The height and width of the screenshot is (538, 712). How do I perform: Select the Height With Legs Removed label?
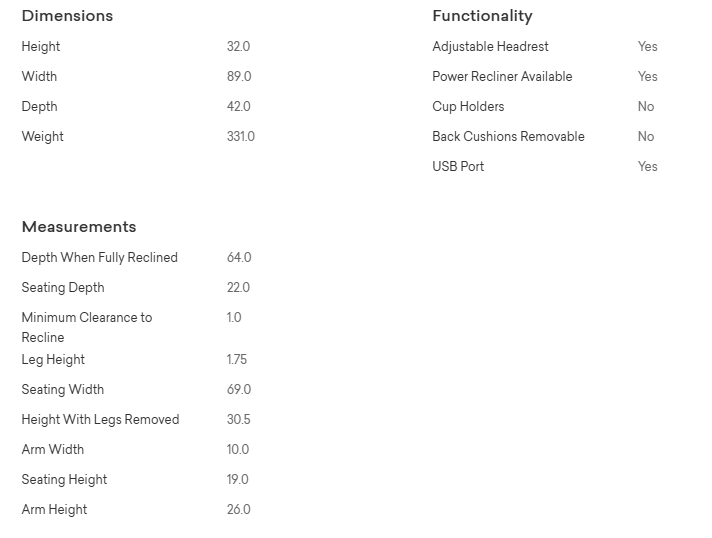101,420
